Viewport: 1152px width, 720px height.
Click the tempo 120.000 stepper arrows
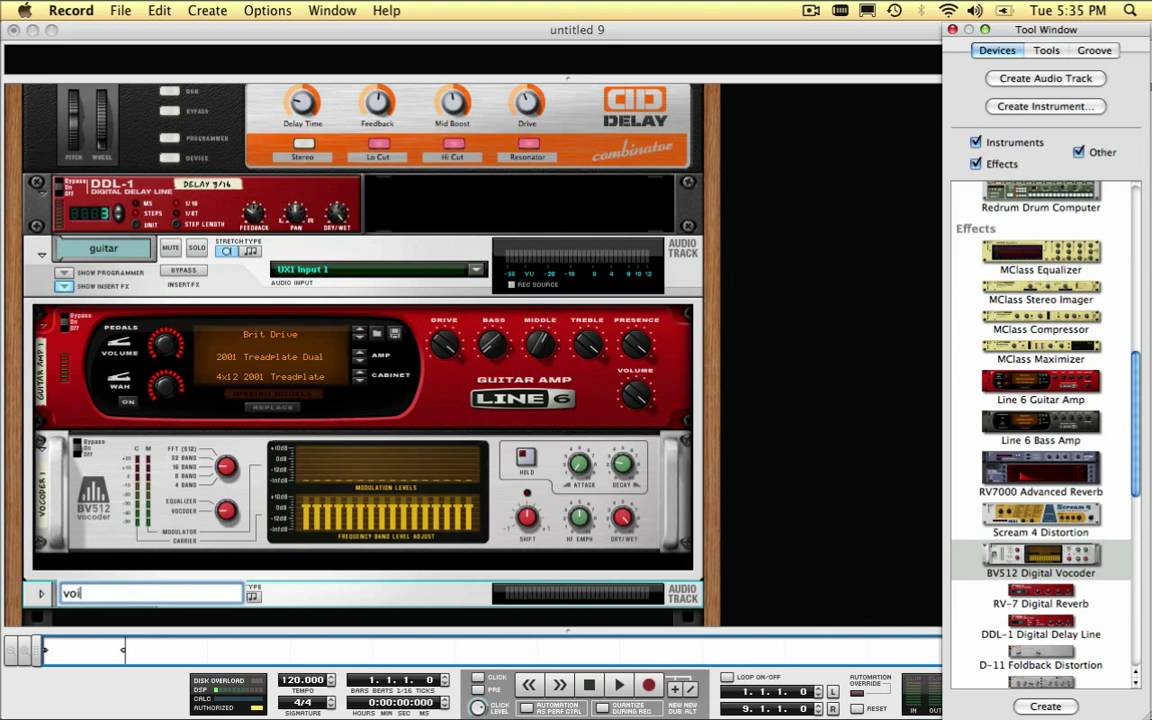tap(331, 680)
